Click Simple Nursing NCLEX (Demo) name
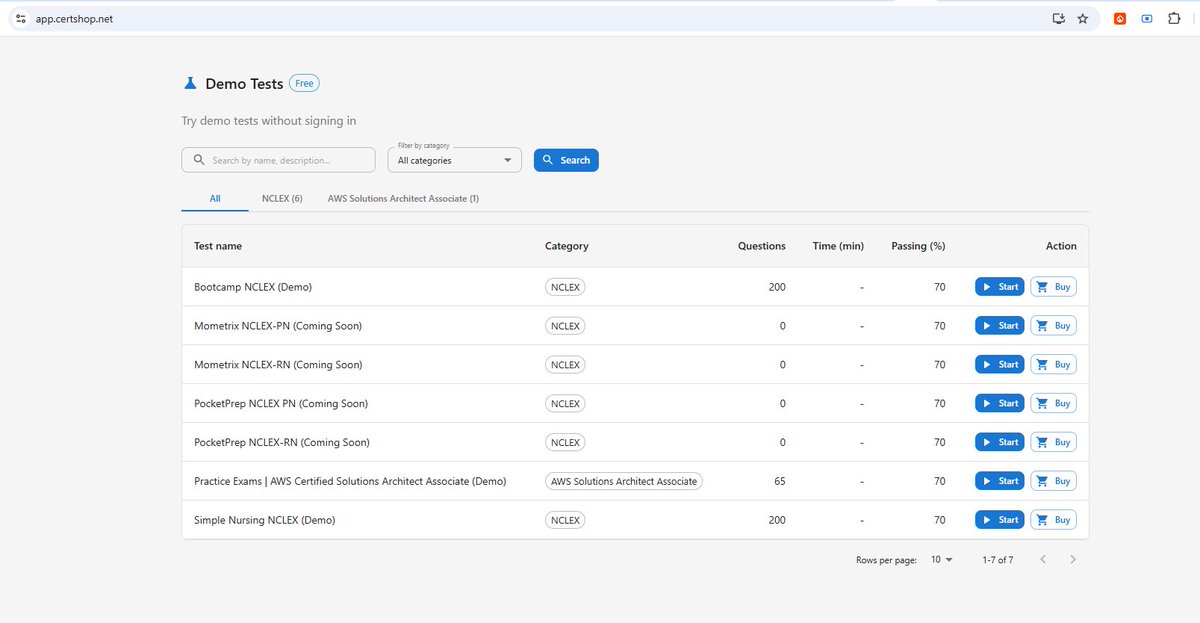The width and height of the screenshot is (1200, 623). (x=265, y=520)
